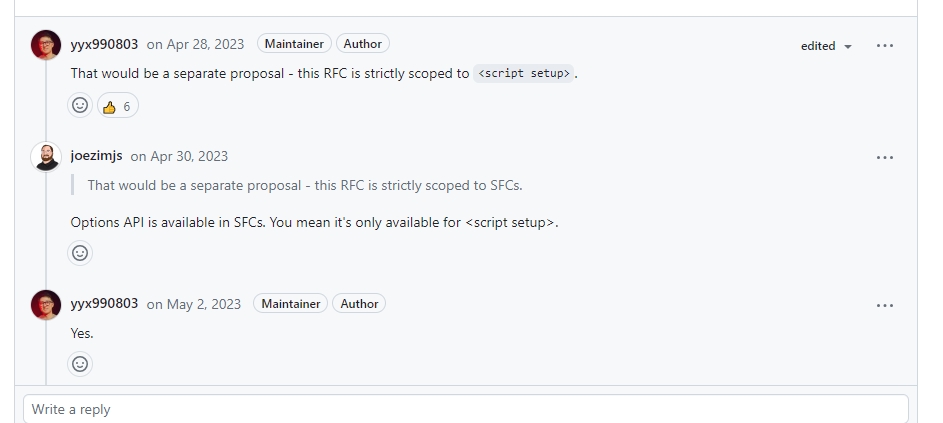The width and height of the screenshot is (943, 423).
Task: Select the Author badge on the May 2 comment
Action: pos(359,304)
